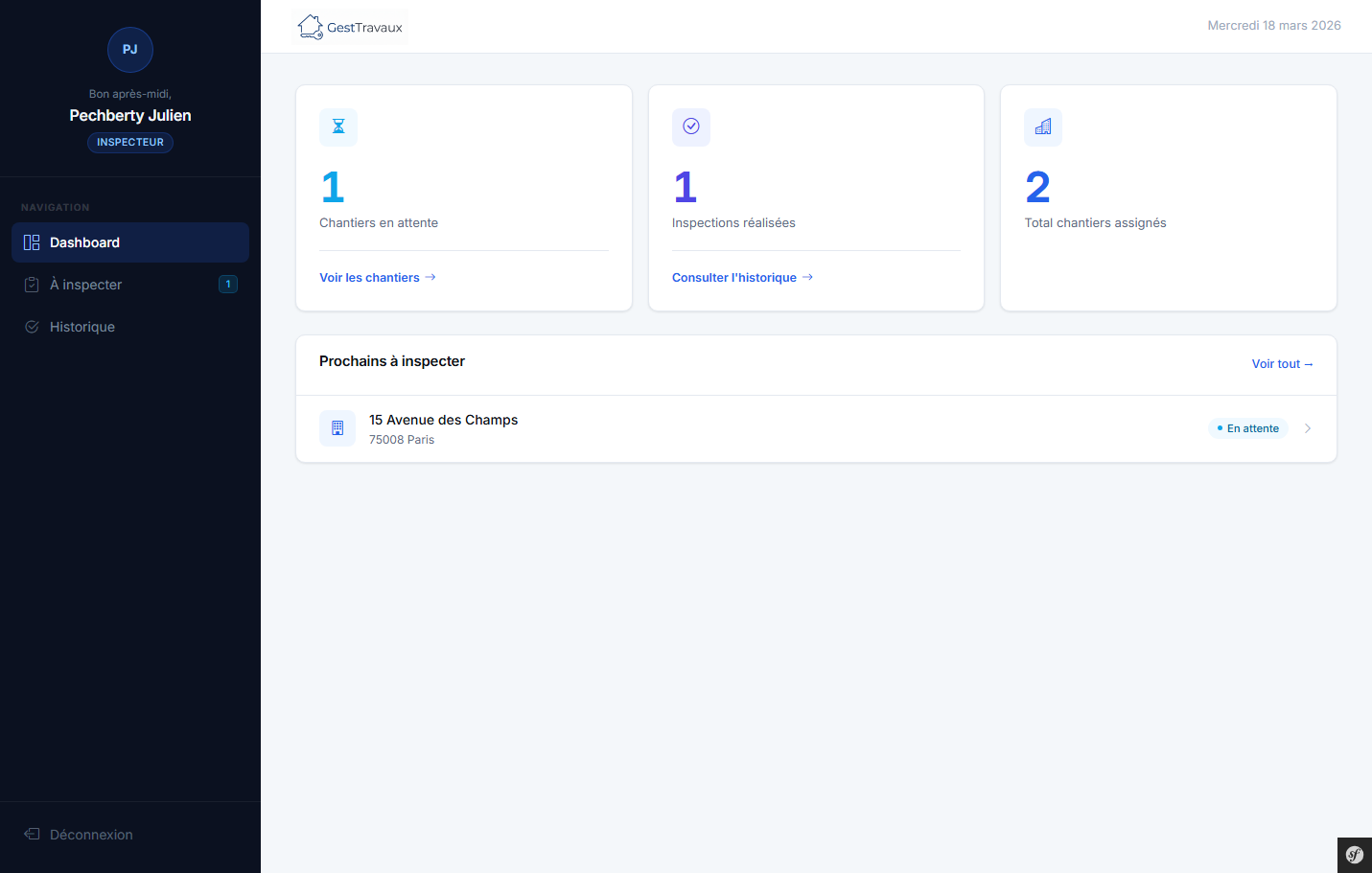Click Voir tout in Prochains à inspecter

(1282, 364)
